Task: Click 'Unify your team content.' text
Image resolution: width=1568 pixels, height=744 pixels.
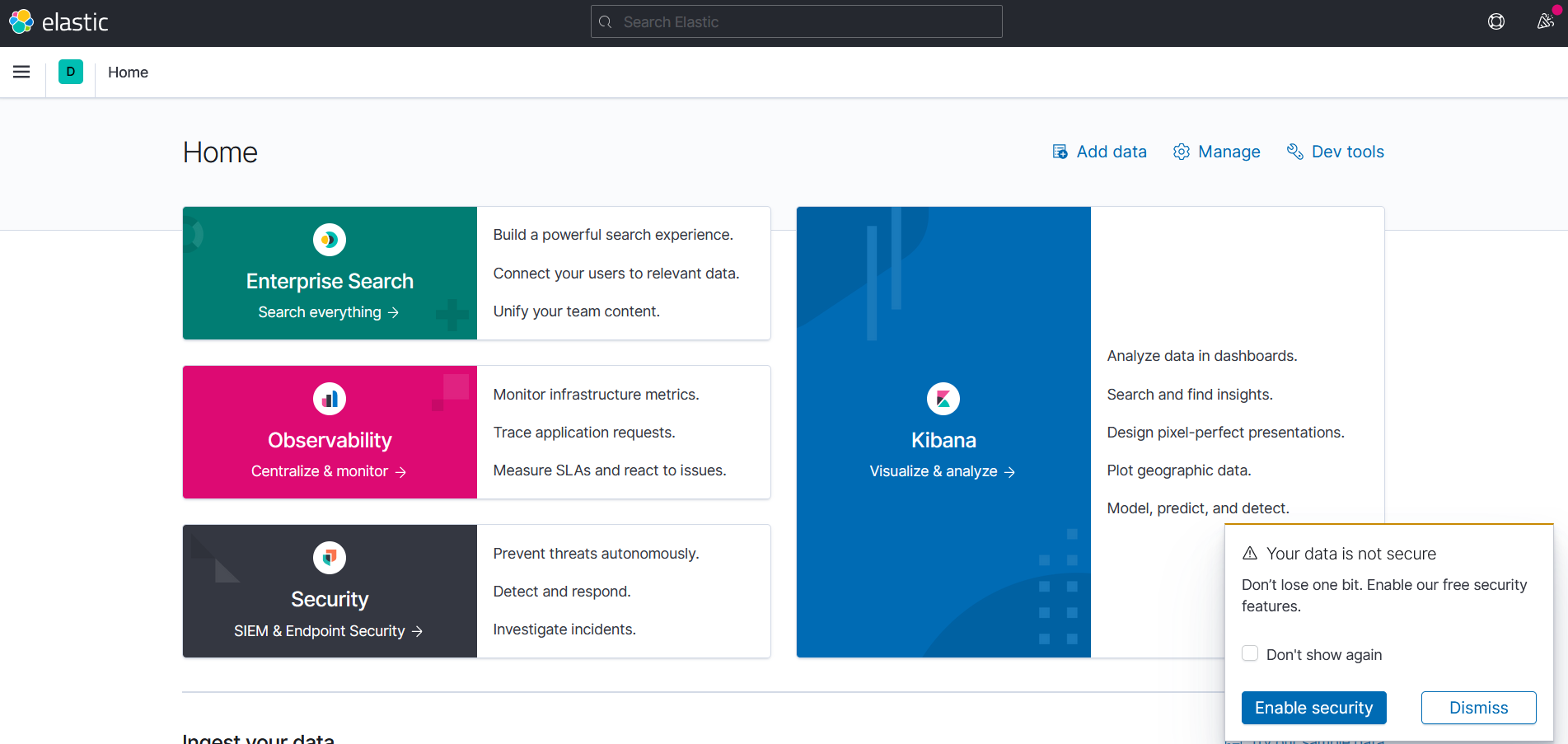Action: (576, 311)
